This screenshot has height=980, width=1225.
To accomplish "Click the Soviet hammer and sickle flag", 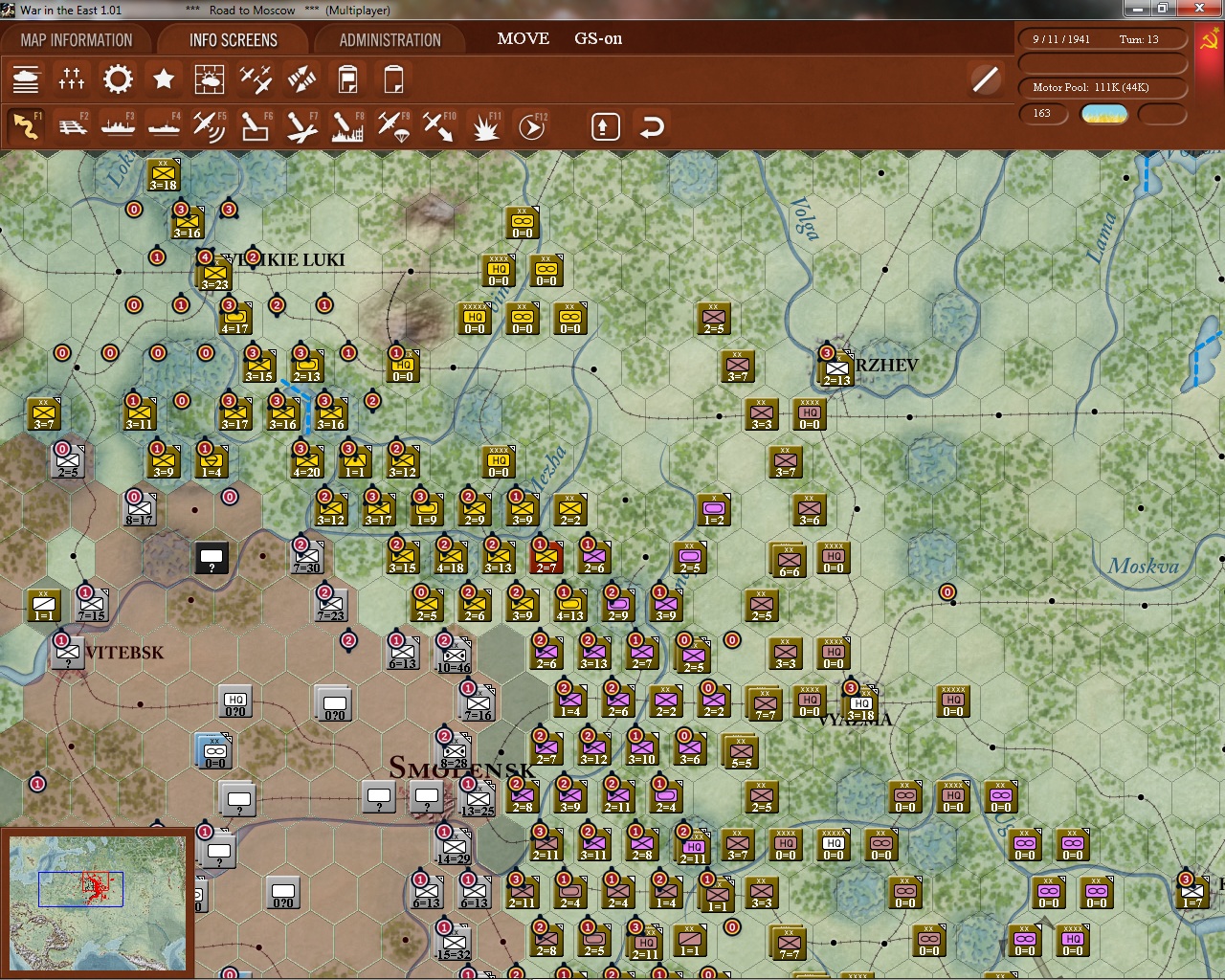I will pyautogui.click(x=1209, y=39).
